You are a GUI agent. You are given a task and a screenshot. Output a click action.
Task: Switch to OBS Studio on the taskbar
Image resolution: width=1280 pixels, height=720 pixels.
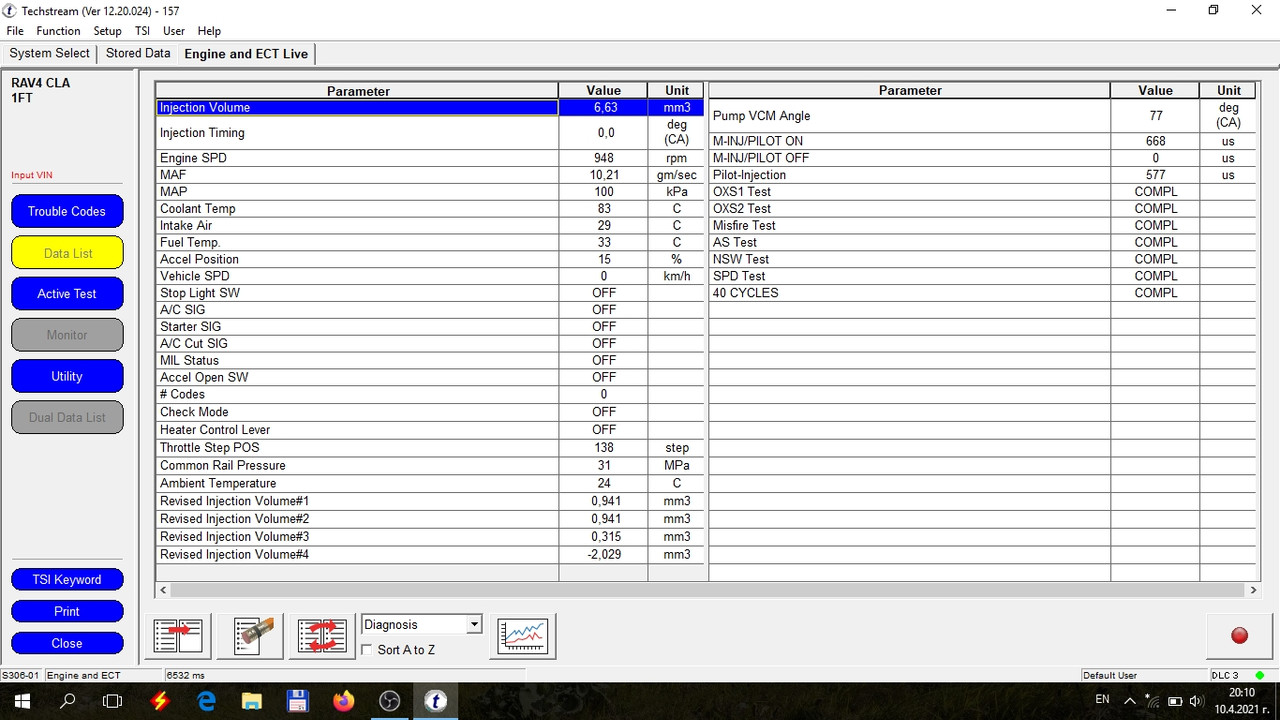pyautogui.click(x=389, y=701)
